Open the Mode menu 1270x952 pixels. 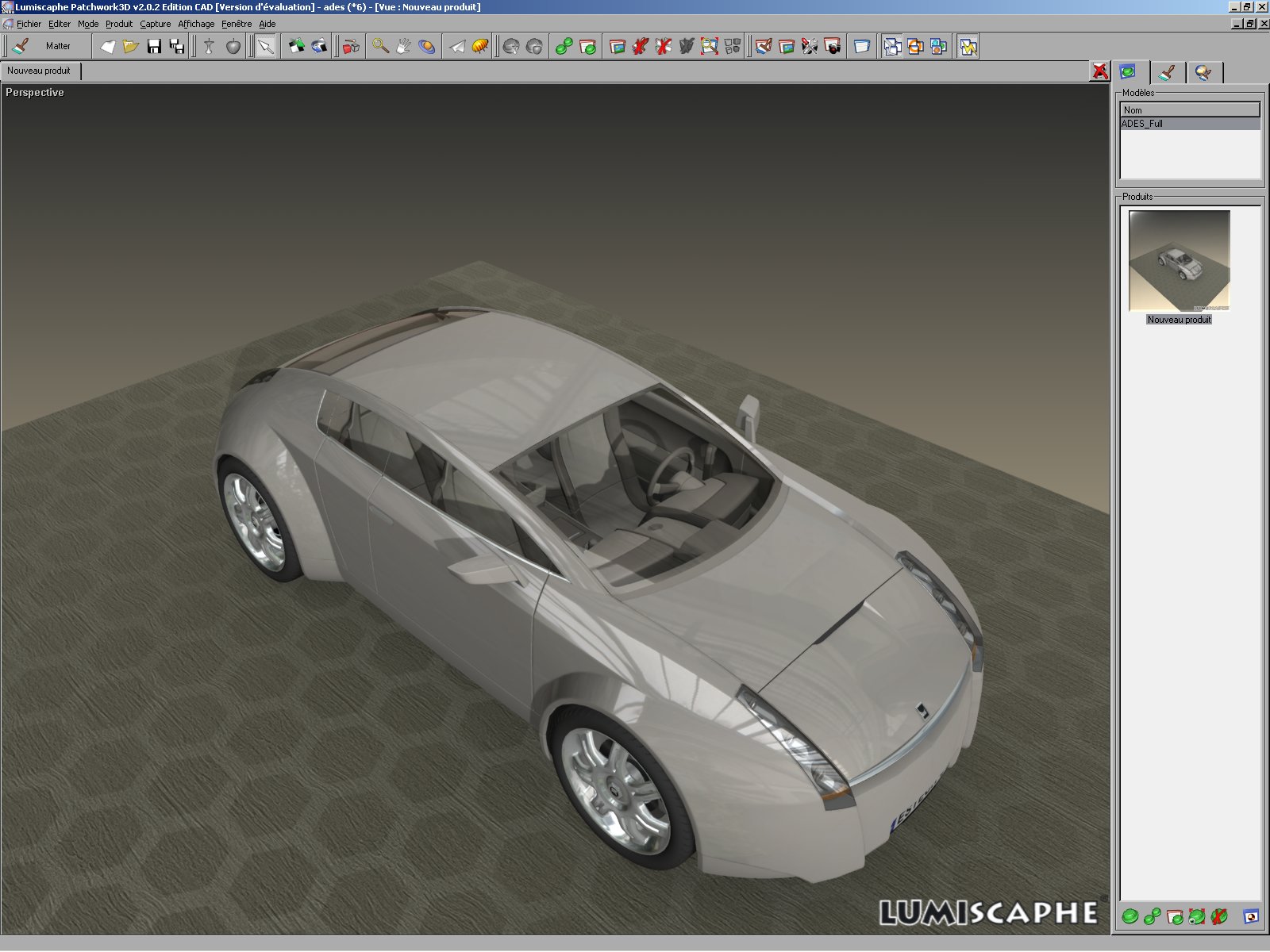click(88, 24)
